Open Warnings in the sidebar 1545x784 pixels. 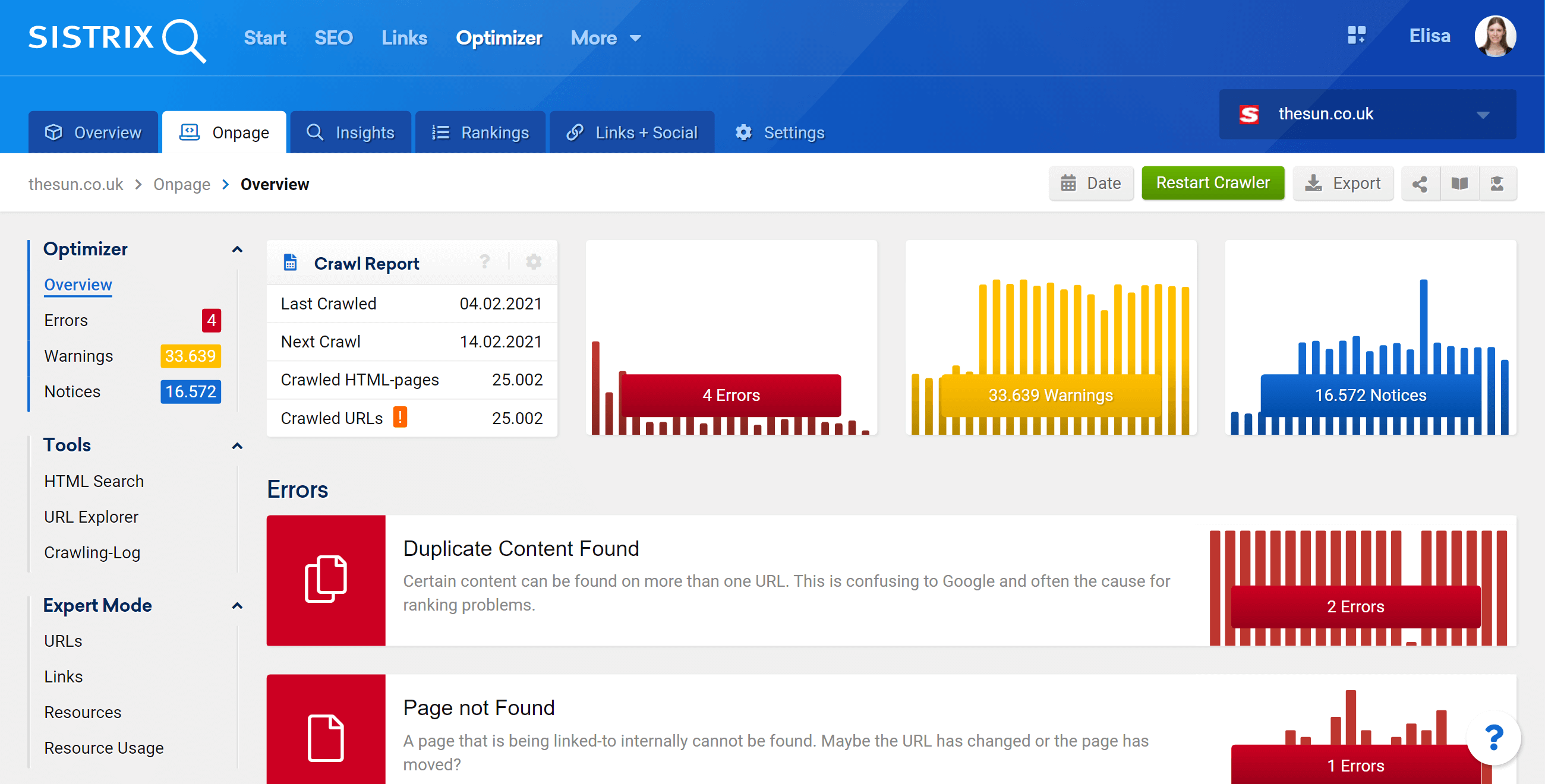78,356
